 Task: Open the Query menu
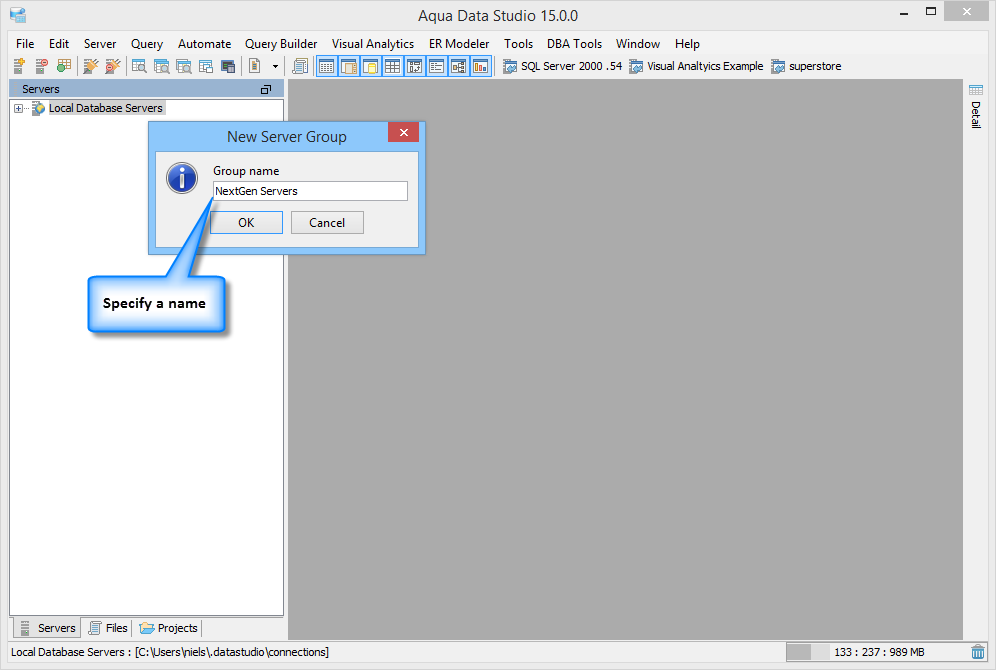tap(147, 44)
